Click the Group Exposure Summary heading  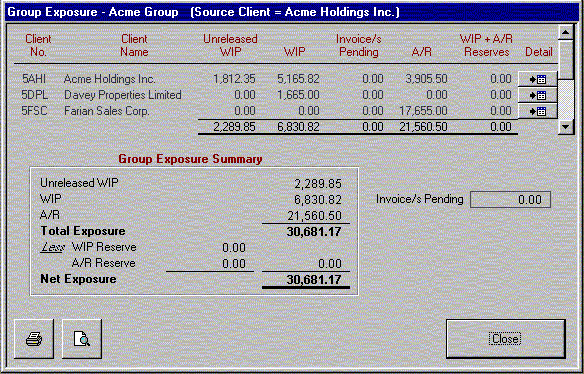pyautogui.click(x=190, y=159)
